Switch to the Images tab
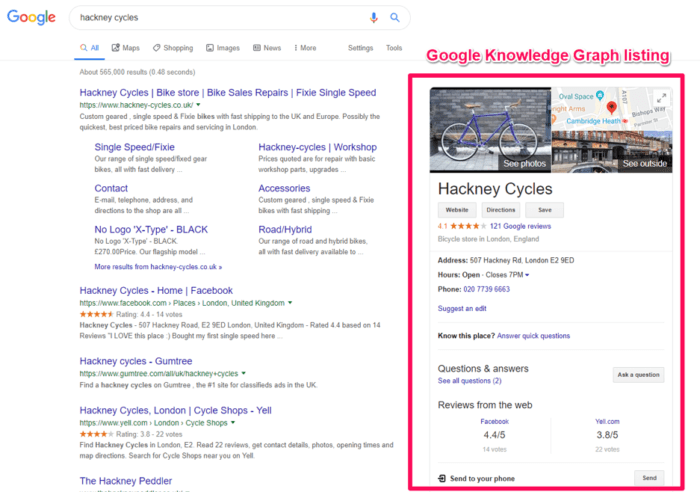 click(223, 48)
